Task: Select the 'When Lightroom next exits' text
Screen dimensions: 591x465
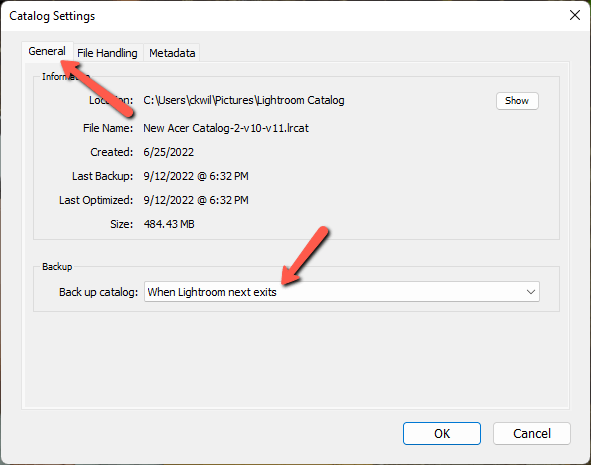Action: click(212, 292)
